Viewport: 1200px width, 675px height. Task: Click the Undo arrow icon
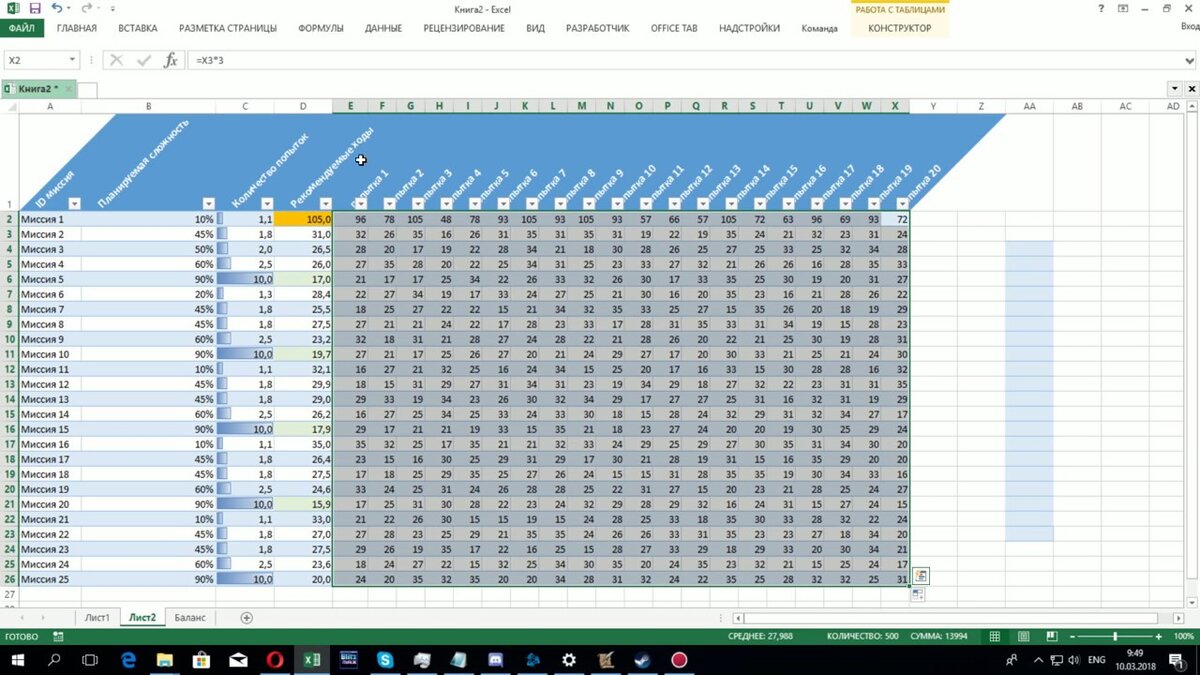tap(57, 8)
